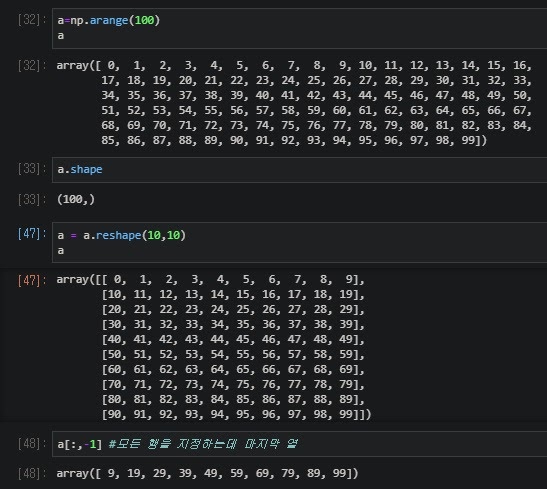Image resolution: width=547 pixels, height=489 pixels.
Task: Click the Korean comment in cell 48
Action: click(x=203, y=444)
